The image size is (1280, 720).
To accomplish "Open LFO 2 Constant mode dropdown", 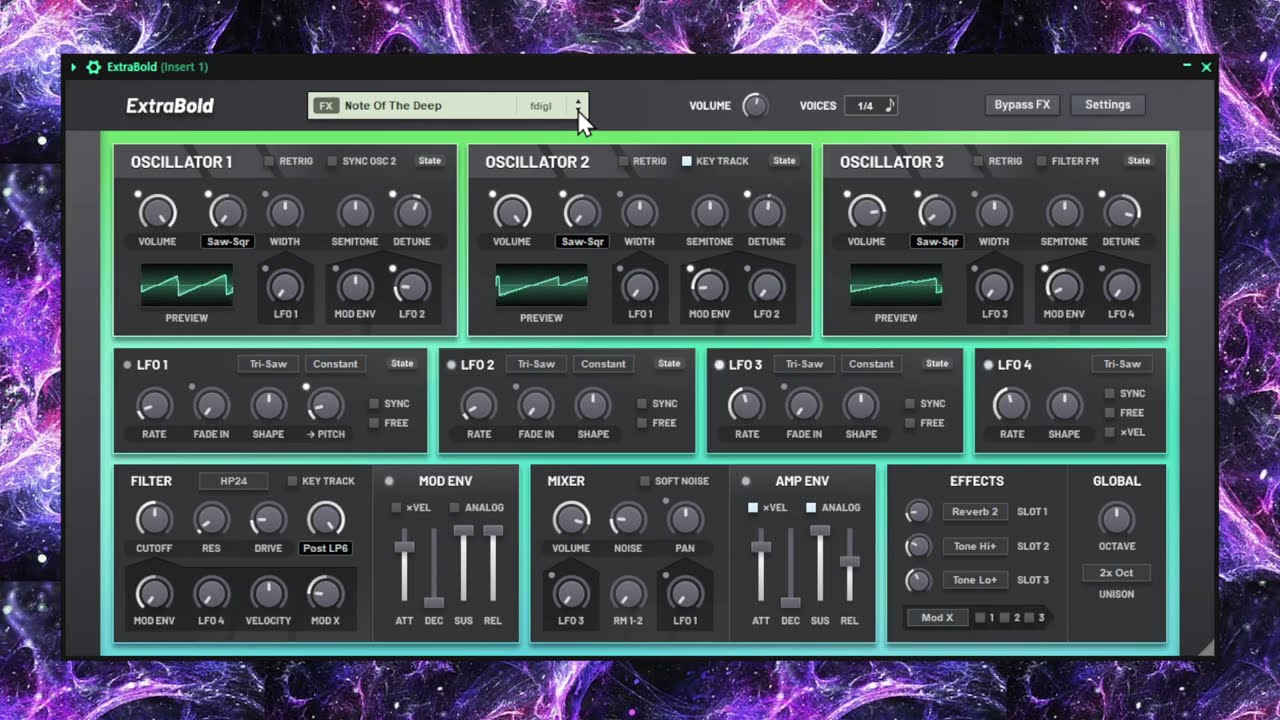I will coord(603,364).
